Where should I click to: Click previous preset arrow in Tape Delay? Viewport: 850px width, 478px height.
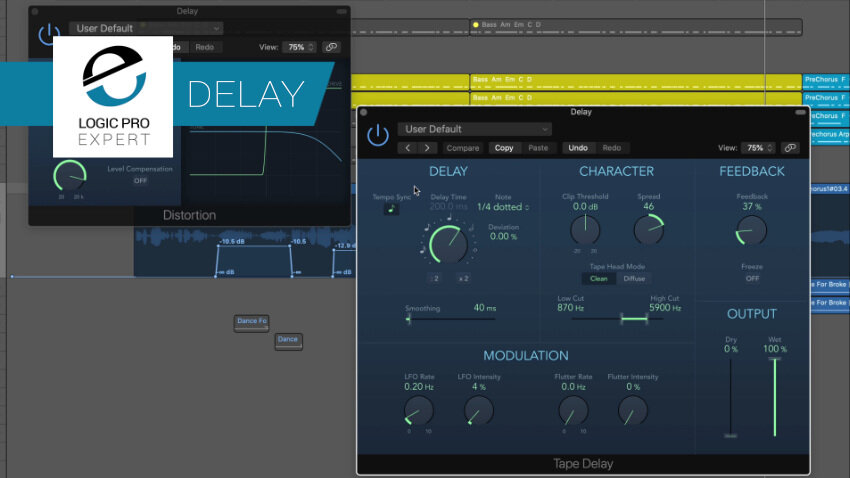pyautogui.click(x=408, y=148)
